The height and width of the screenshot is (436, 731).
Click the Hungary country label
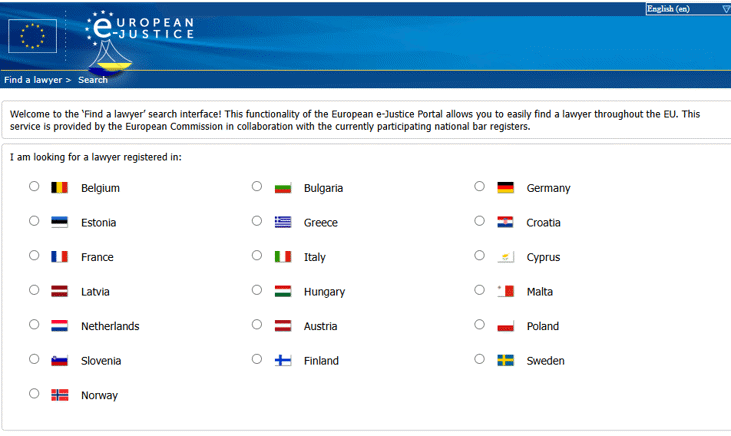coord(324,292)
